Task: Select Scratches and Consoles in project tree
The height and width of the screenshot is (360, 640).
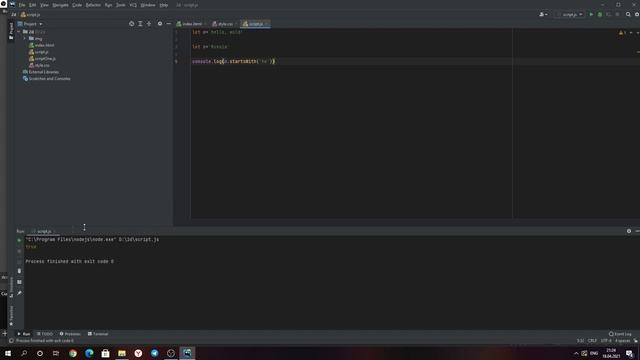Action: (x=49, y=78)
